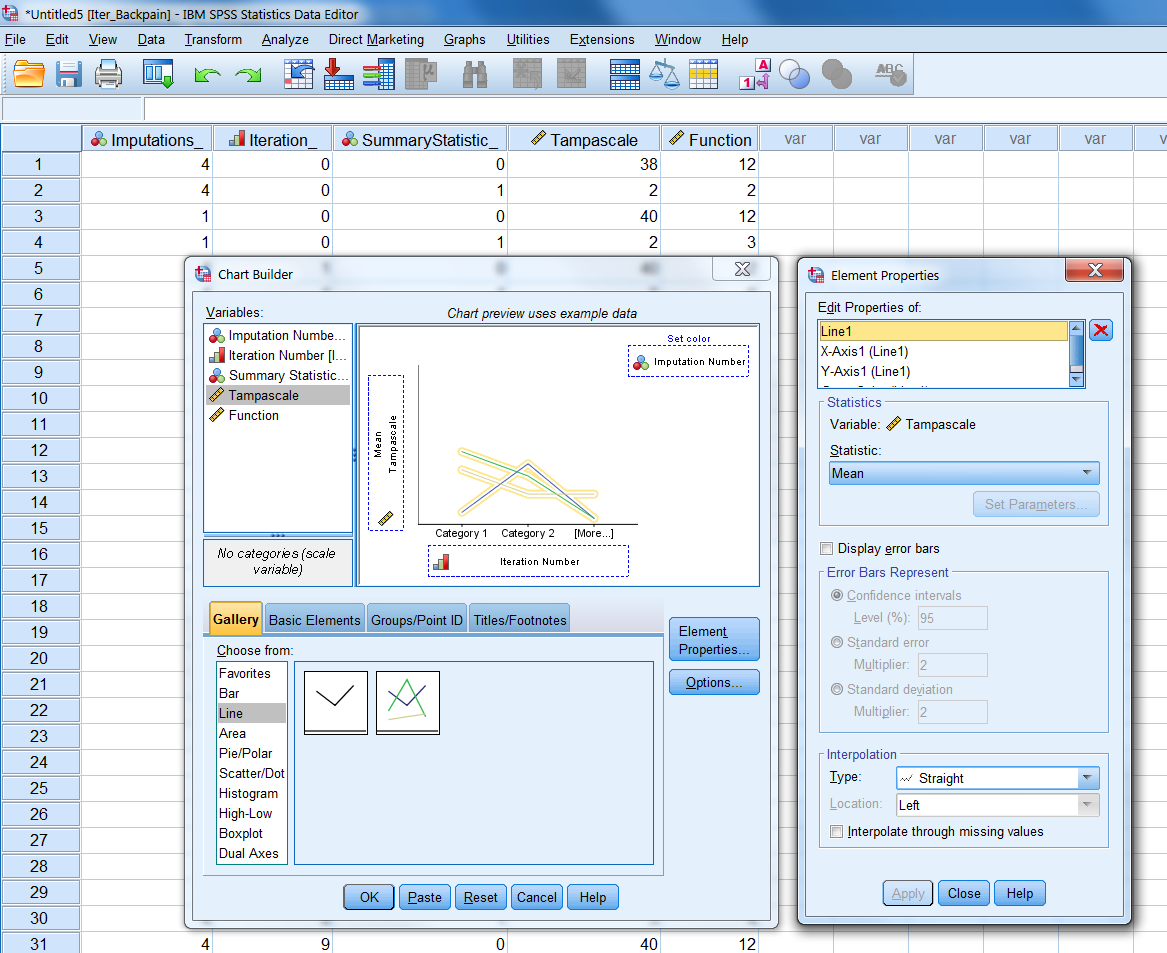This screenshot has width=1167, height=953.
Task: Select the multiple line chart thumbnail
Action: pos(407,702)
